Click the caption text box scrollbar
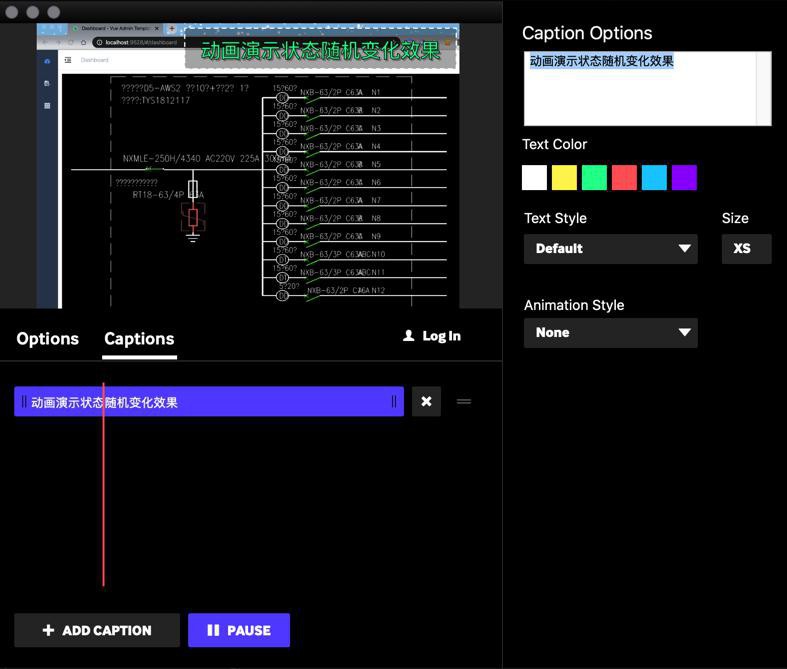Image resolution: width=787 pixels, height=669 pixels. (764, 88)
